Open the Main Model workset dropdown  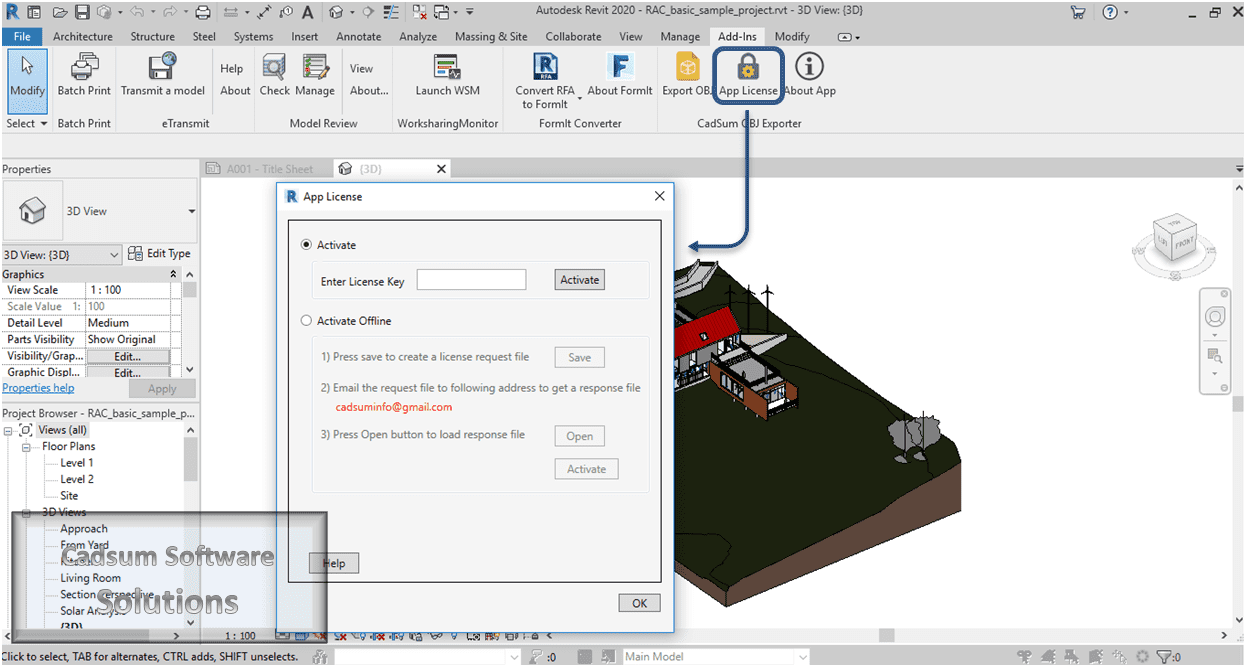pos(800,656)
